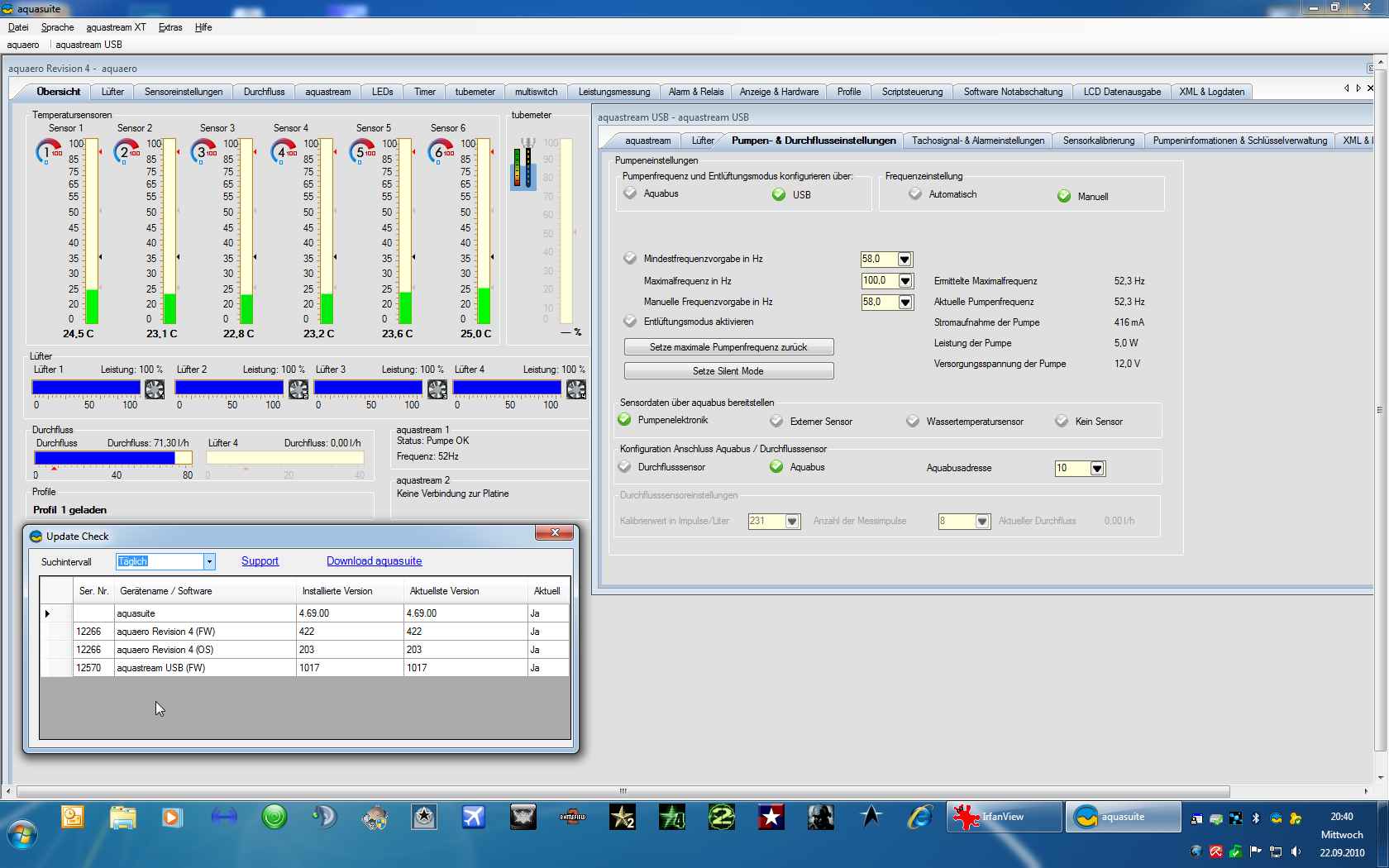Open the Download aquasuite link
The height and width of the screenshot is (868, 1389).
[x=374, y=561]
